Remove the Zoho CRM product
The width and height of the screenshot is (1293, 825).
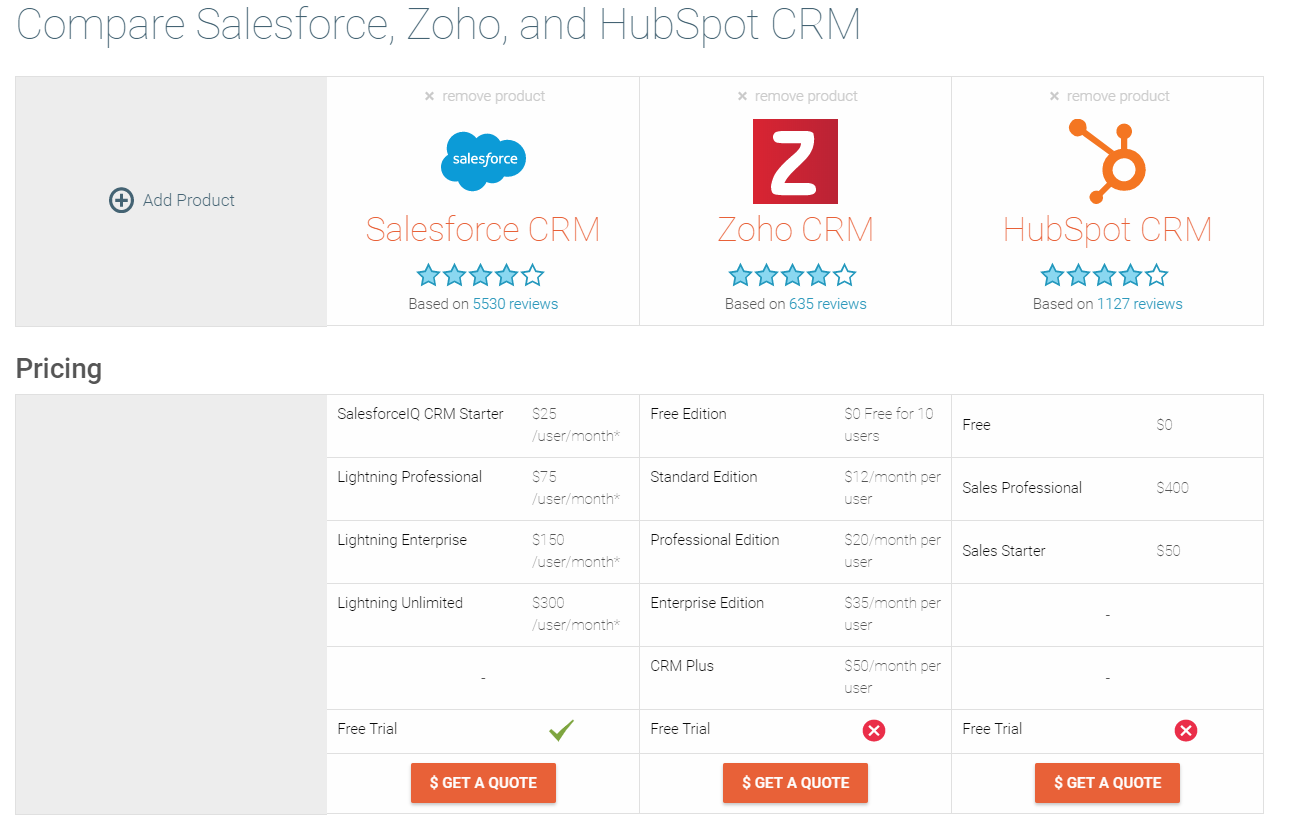pyautogui.click(x=796, y=96)
